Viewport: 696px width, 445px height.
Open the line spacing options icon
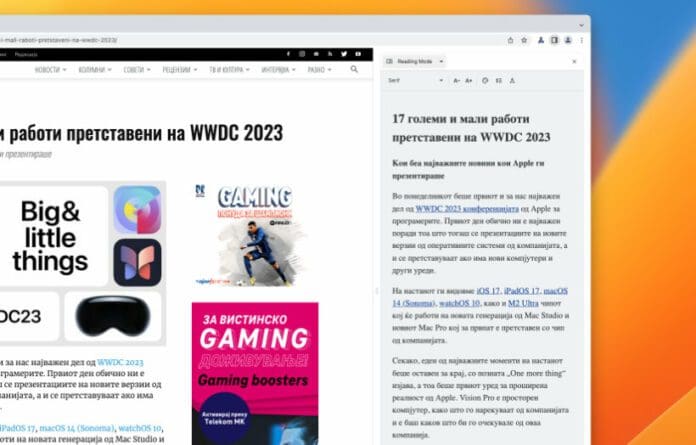[x=499, y=80]
